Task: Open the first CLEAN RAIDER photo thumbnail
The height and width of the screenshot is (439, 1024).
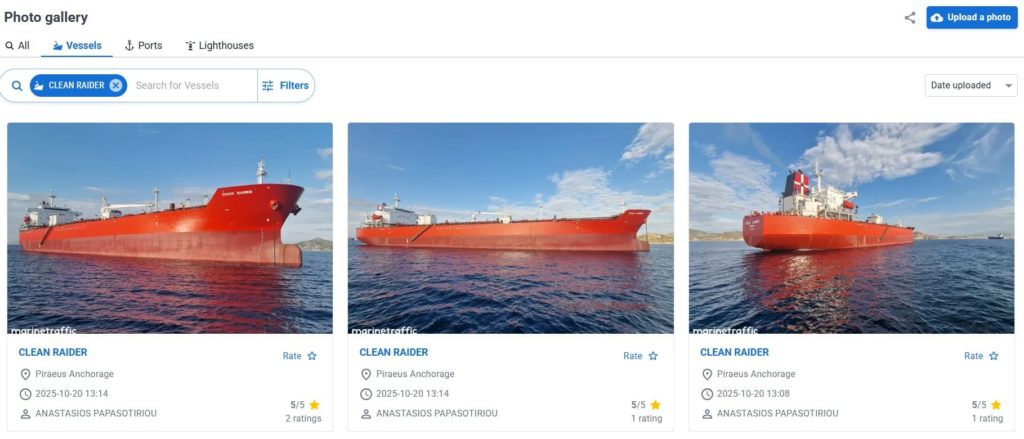Action: (x=170, y=227)
